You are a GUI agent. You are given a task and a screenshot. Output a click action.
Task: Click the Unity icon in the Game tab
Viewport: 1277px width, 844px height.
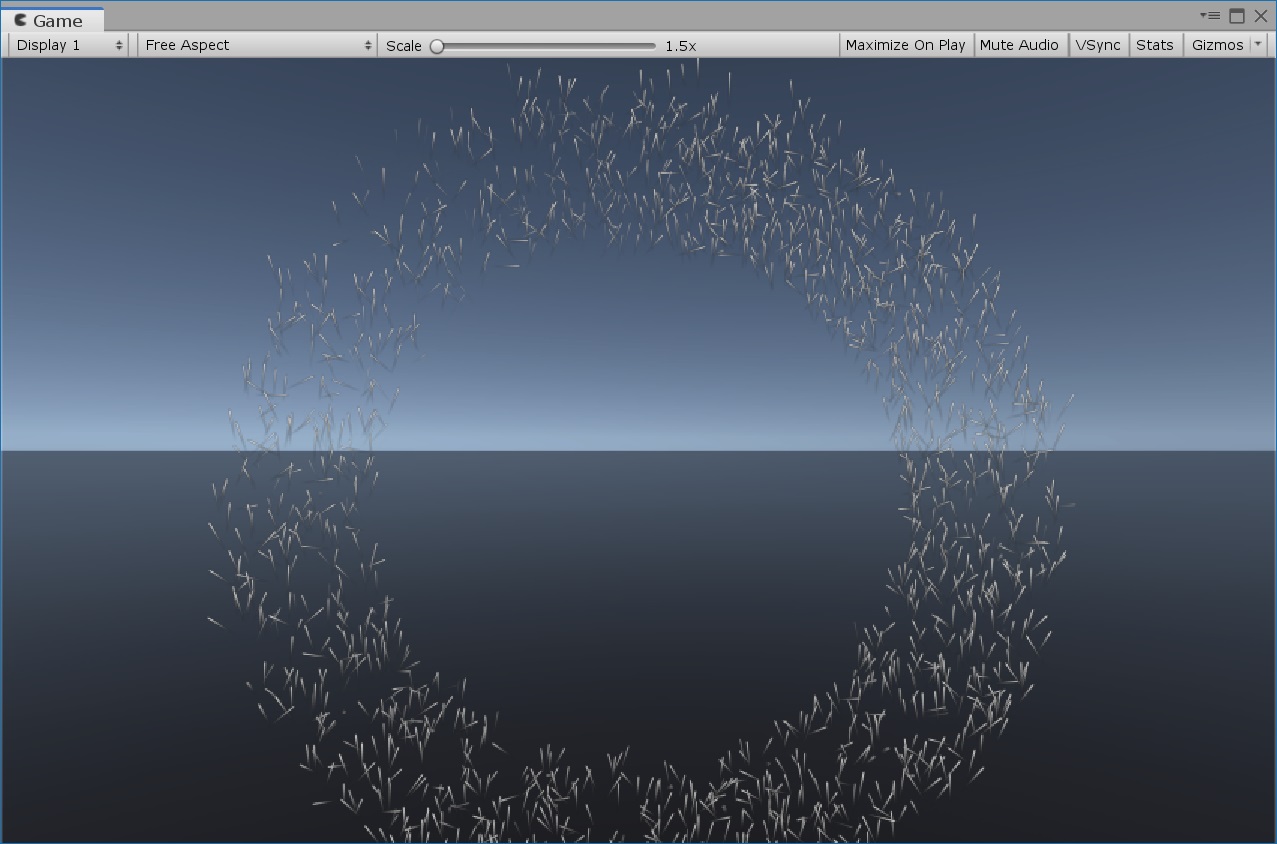[x=20, y=20]
